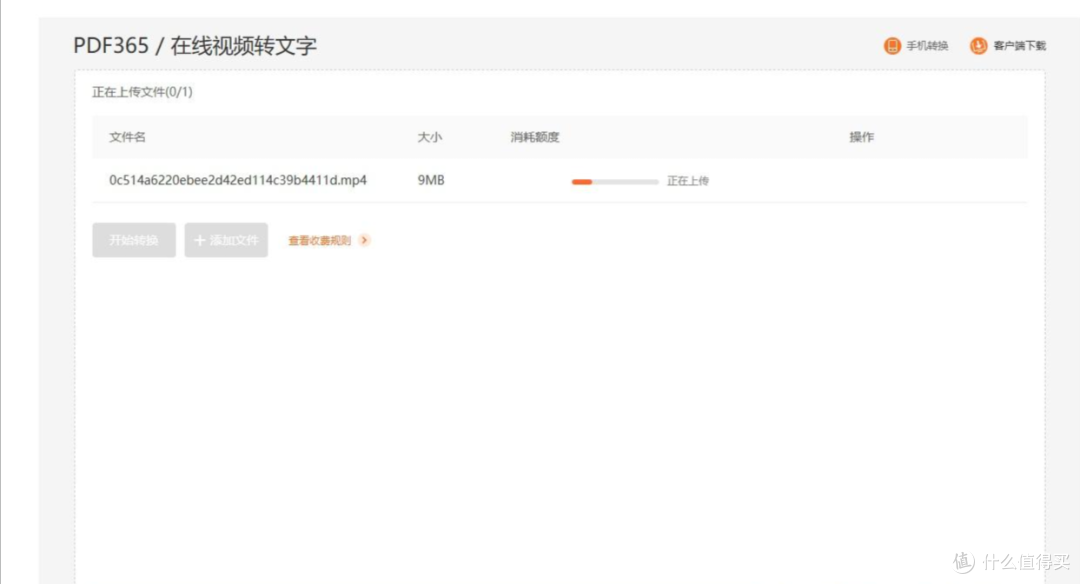The image size is (1080, 584).
Task: Open the 查看收费规则 link
Action: [320, 240]
